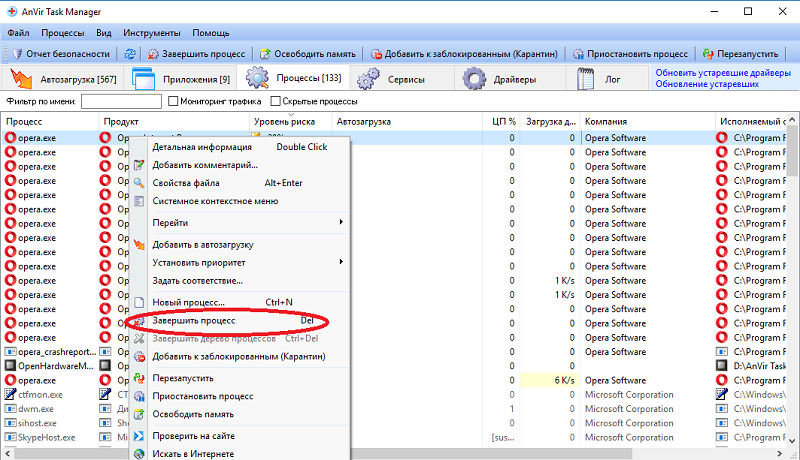Click the Фильтр по имени input field
Image resolution: width=800 pixels, height=460 pixels.
click(121, 101)
